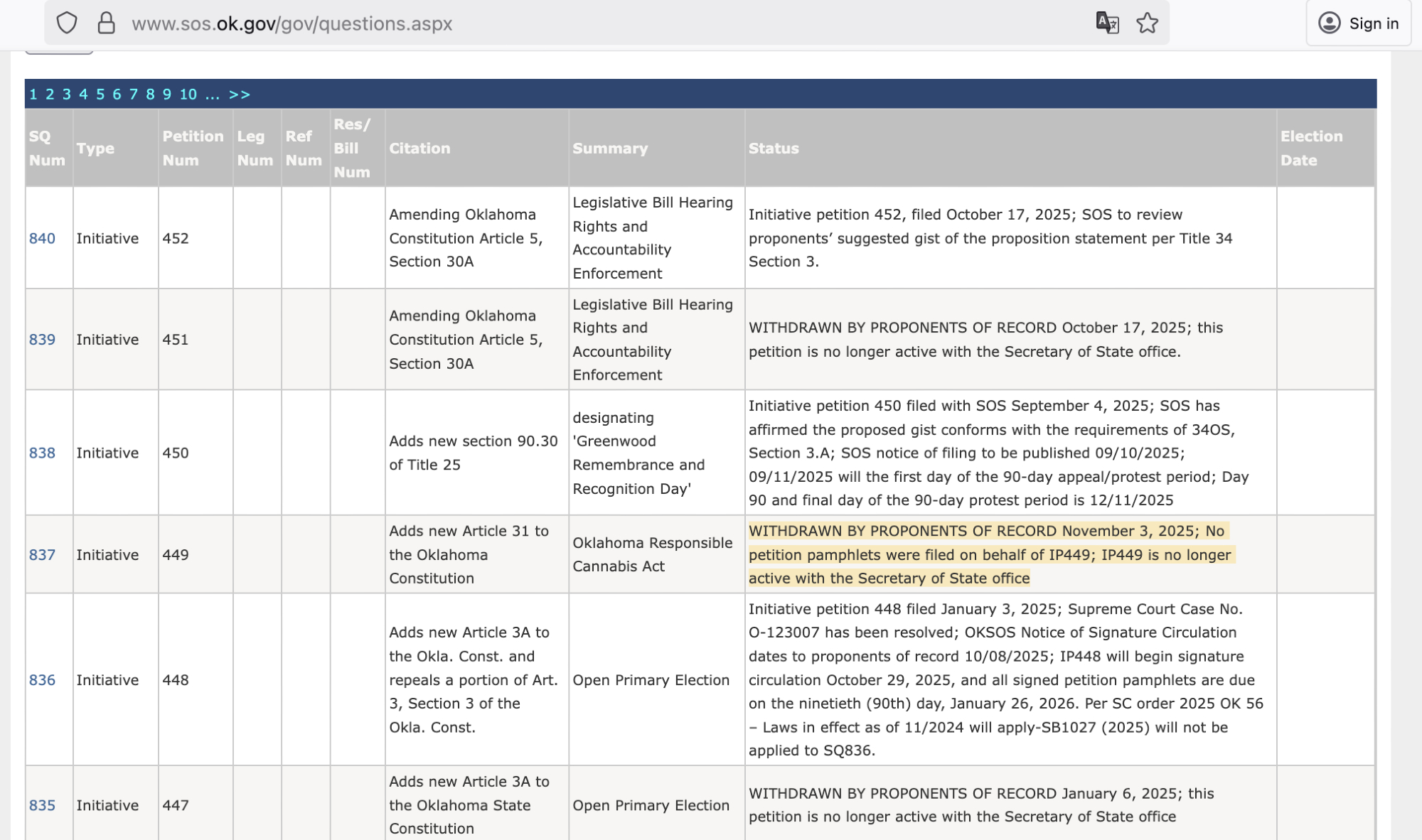This screenshot has height=840, width=1422.
Task: Go to results page 3
Action: tap(67, 95)
